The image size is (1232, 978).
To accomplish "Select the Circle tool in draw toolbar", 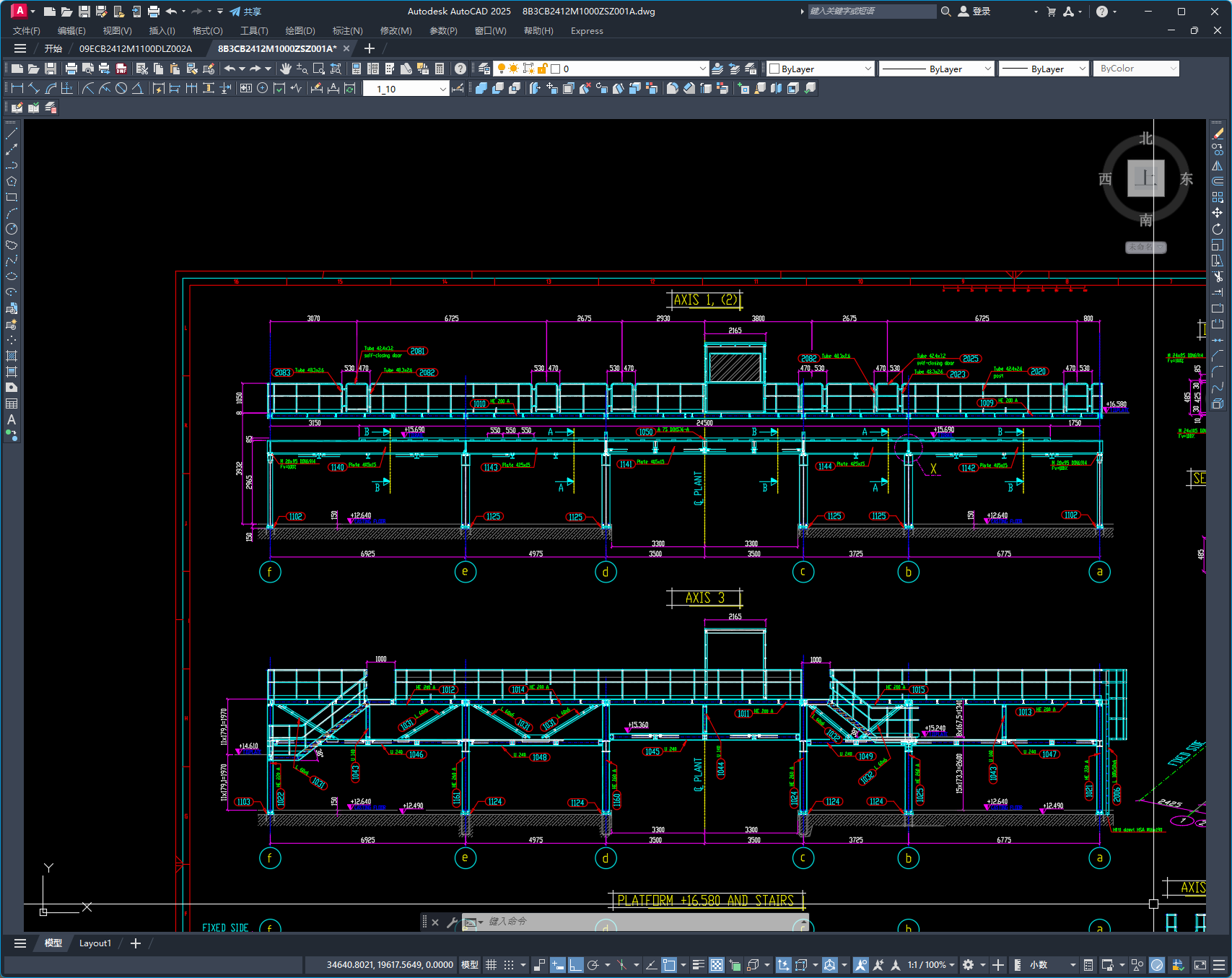I will coord(12,229).
